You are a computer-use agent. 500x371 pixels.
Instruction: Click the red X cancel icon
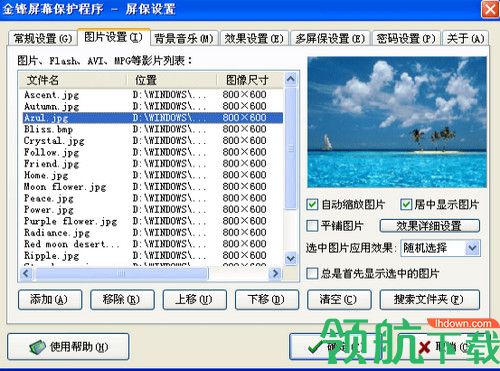point(424,348)
